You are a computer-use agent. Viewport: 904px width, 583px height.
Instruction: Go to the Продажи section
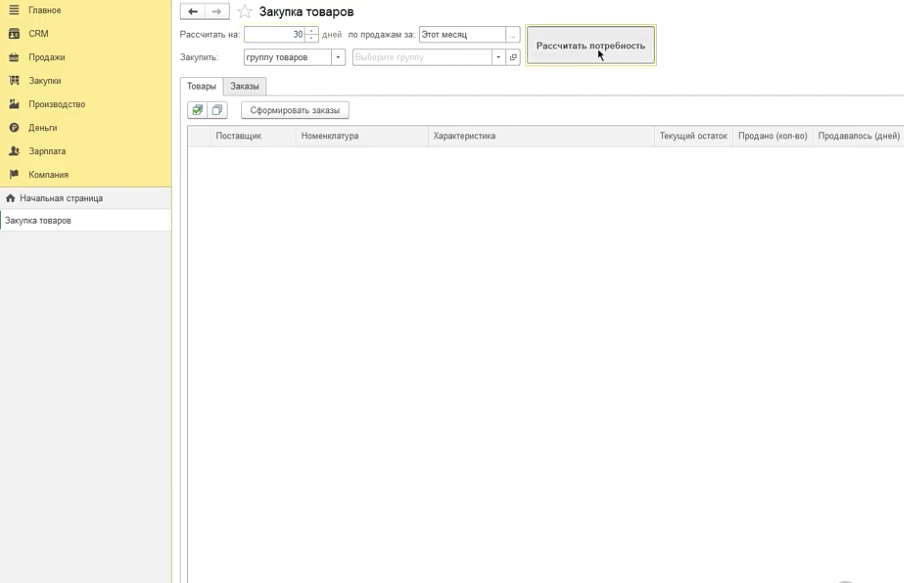point(46,57)
